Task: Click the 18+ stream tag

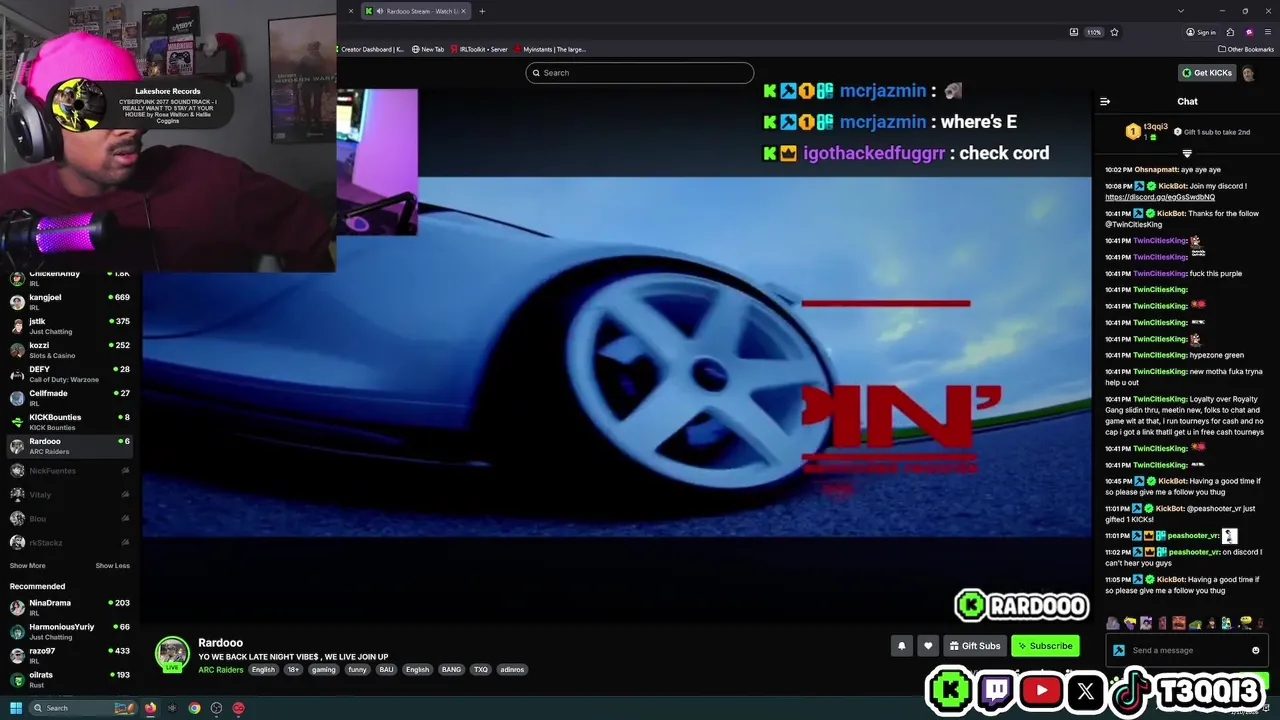Action: pos(293,670)
